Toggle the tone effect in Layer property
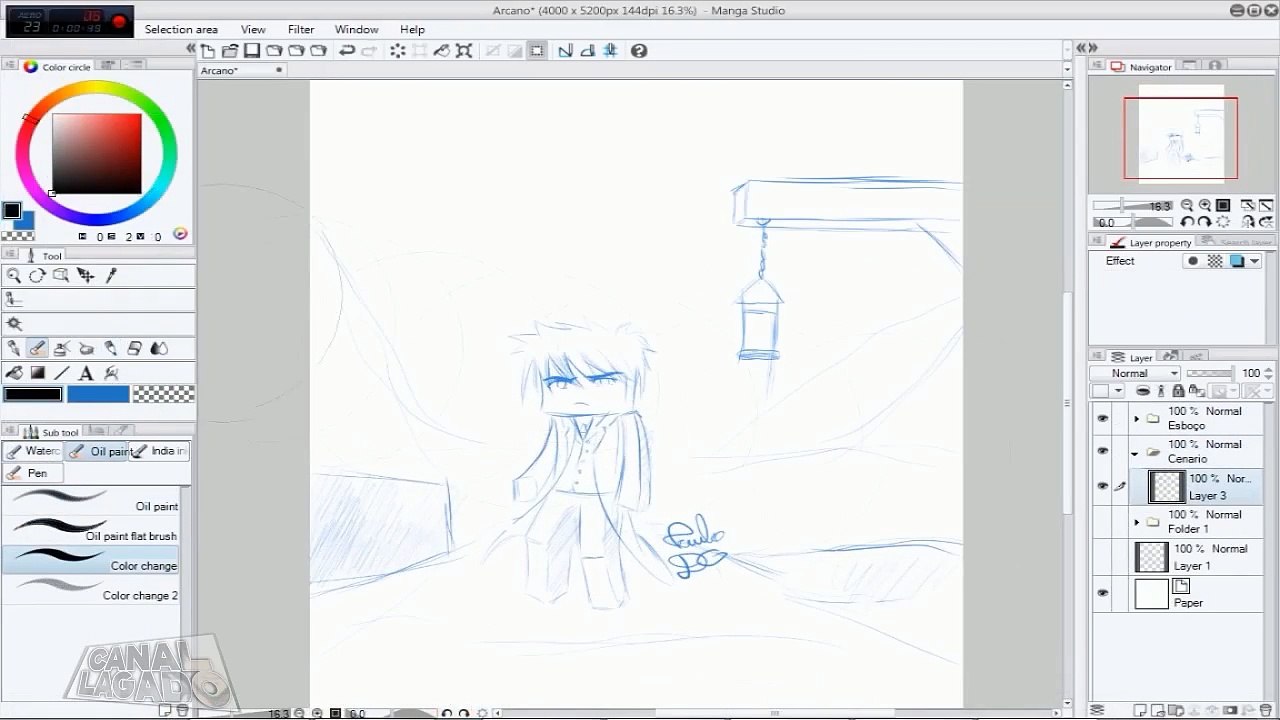1280x720 pixels. 1215,261
